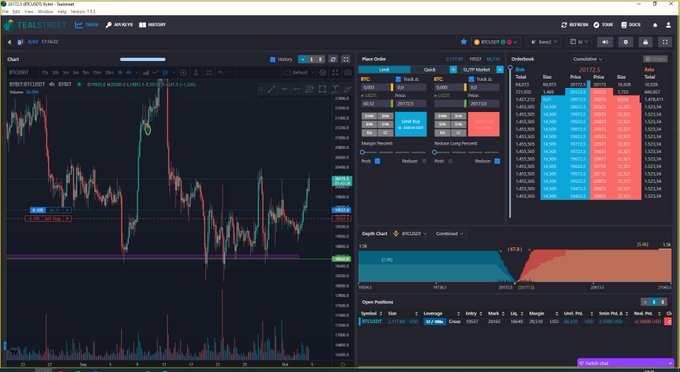Toggle the History checkbox on the chart

(x=273, y=59)
